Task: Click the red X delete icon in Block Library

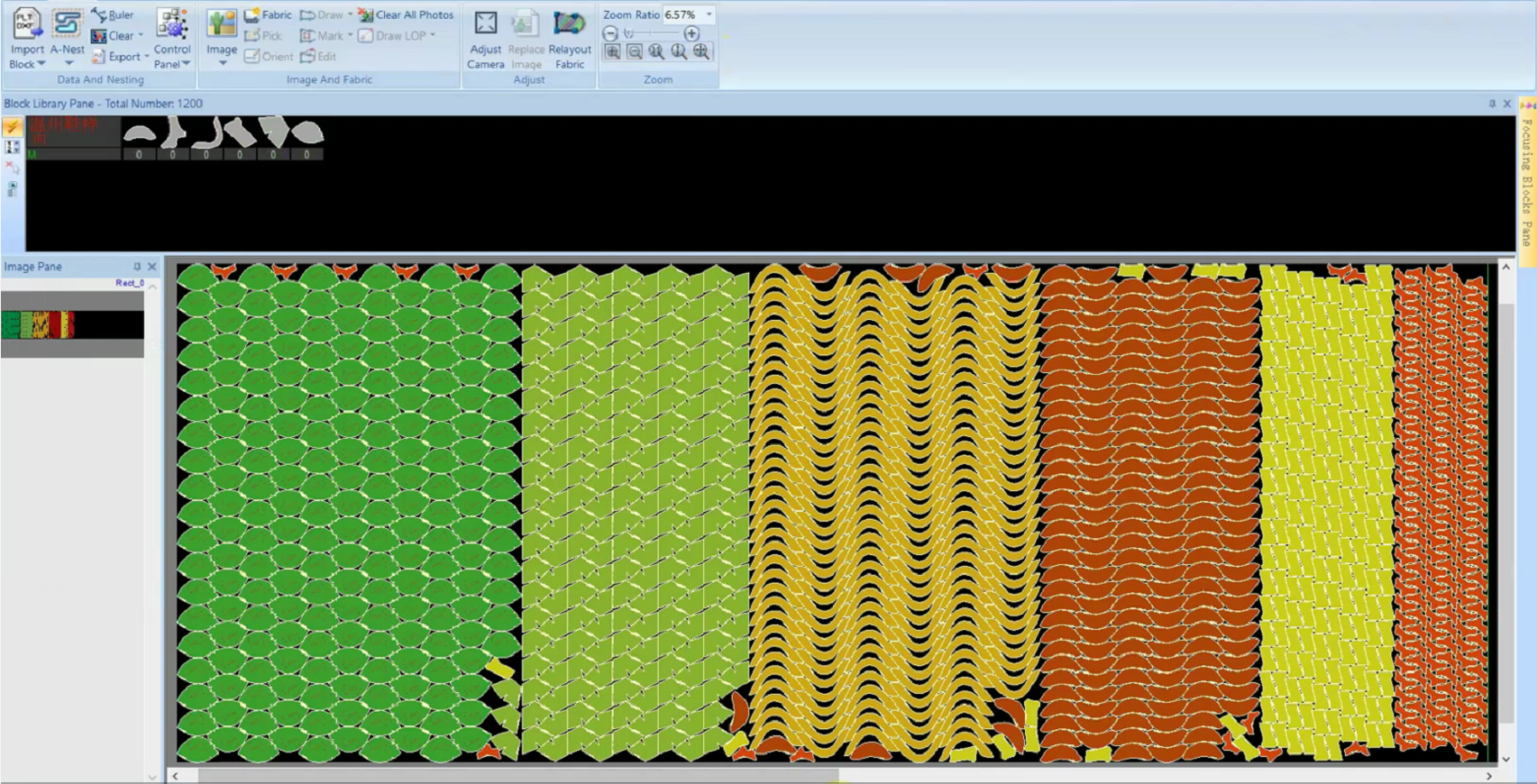Action: point(13,168)
